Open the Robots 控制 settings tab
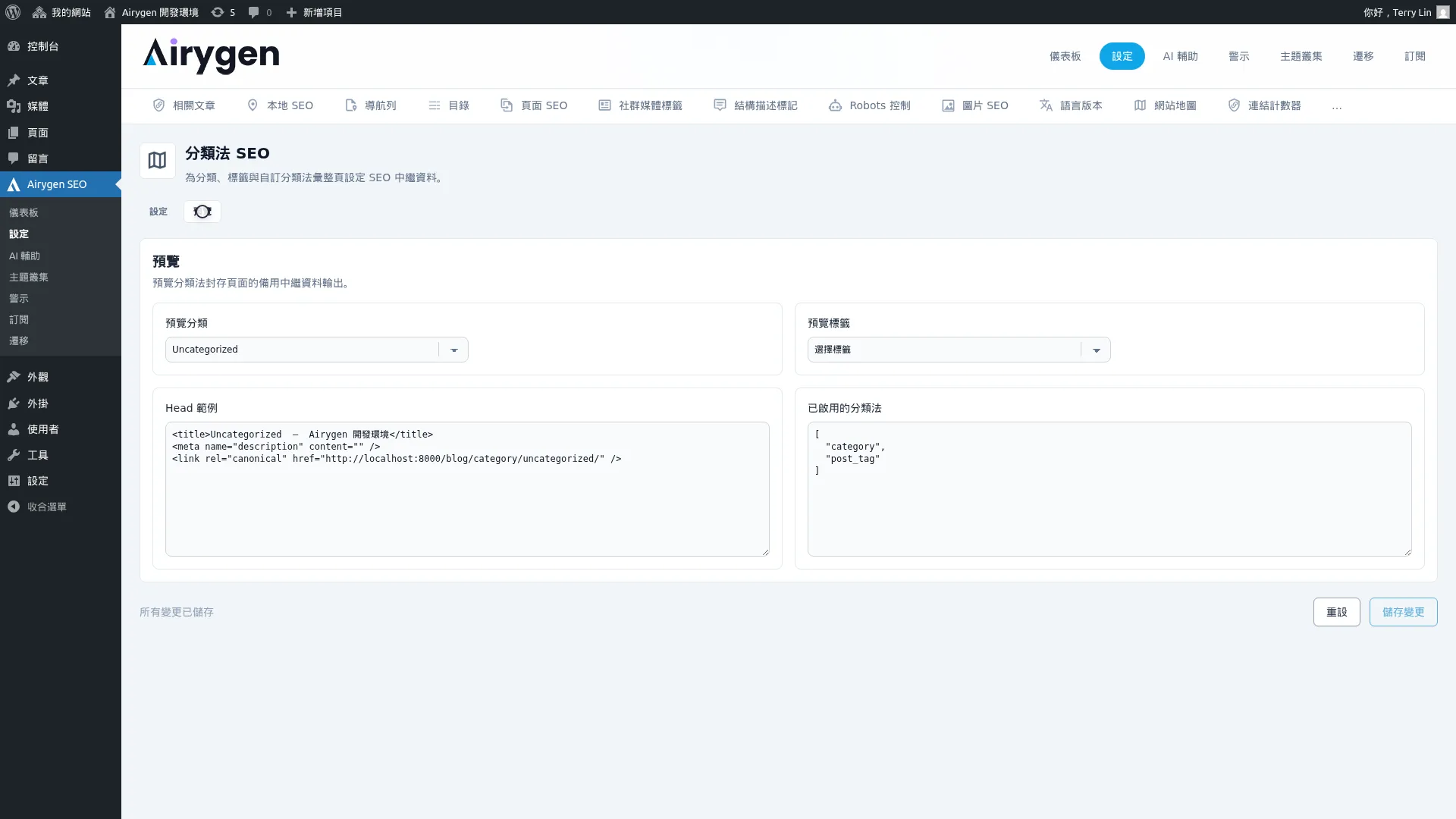 point(870,105)
